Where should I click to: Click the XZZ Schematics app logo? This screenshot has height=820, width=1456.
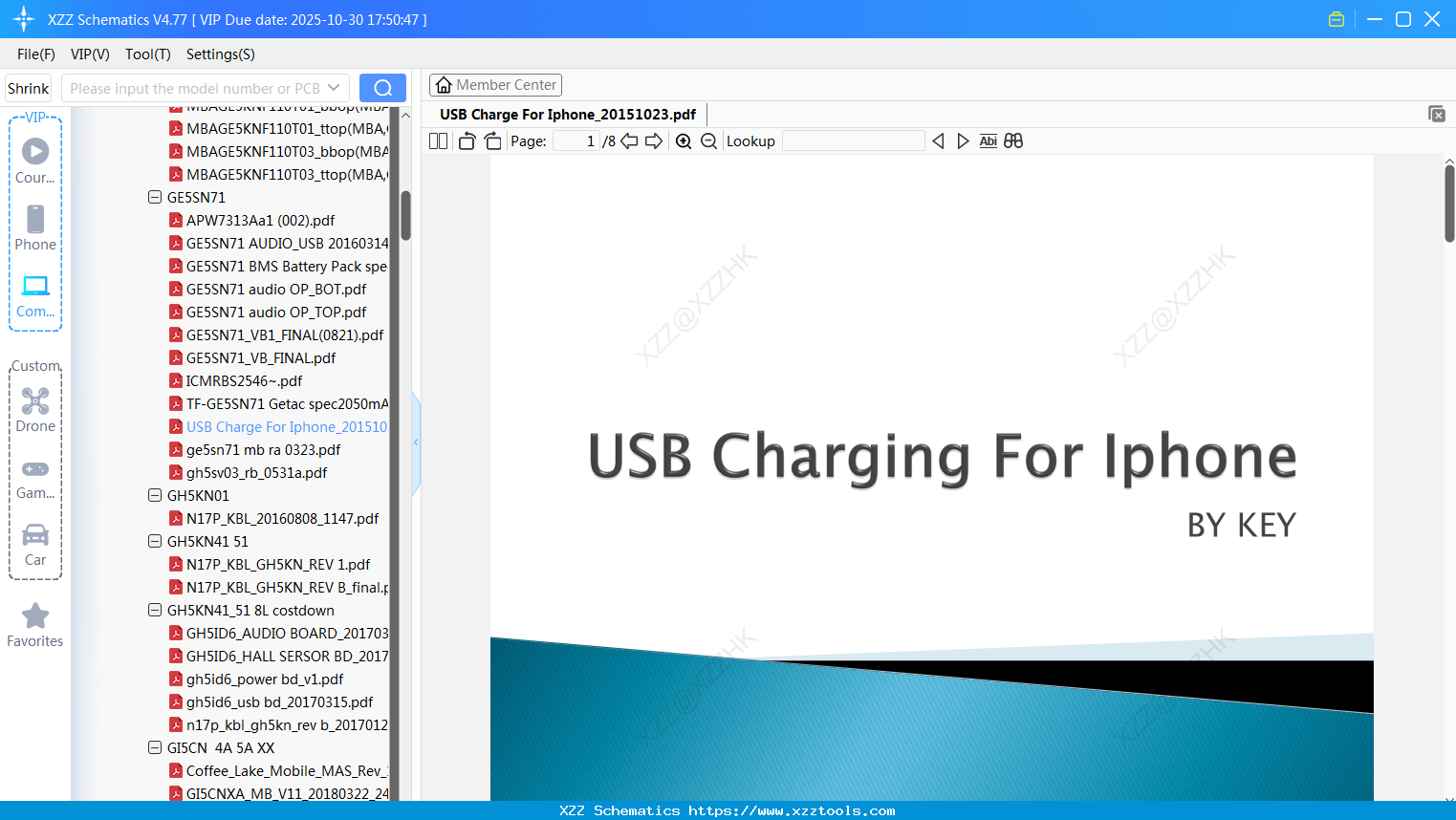[24, 19]
